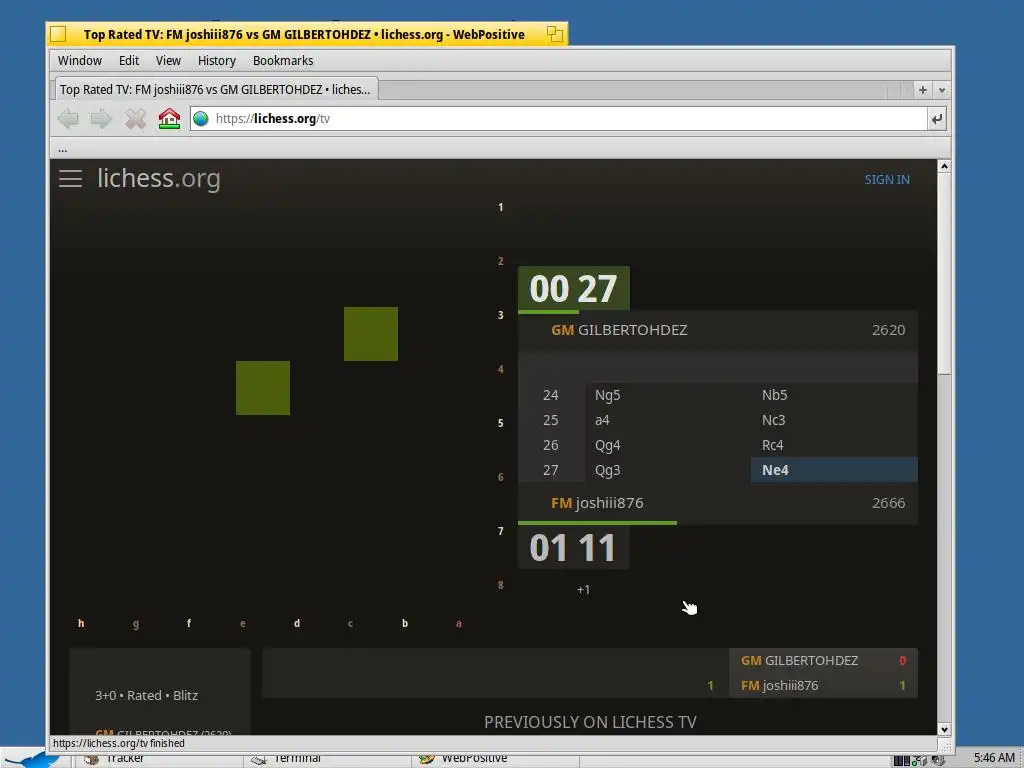Open the View menu
The width and height of the screenshot is (1024, 768).
click(x=168, y=61)
